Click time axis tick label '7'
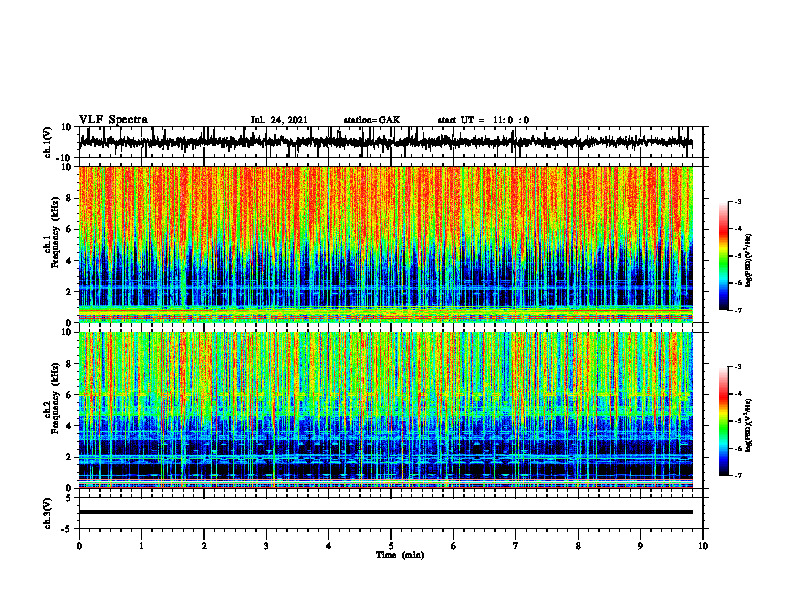Image resolution: width=792 pixels, height=612 pixels. 516,546
